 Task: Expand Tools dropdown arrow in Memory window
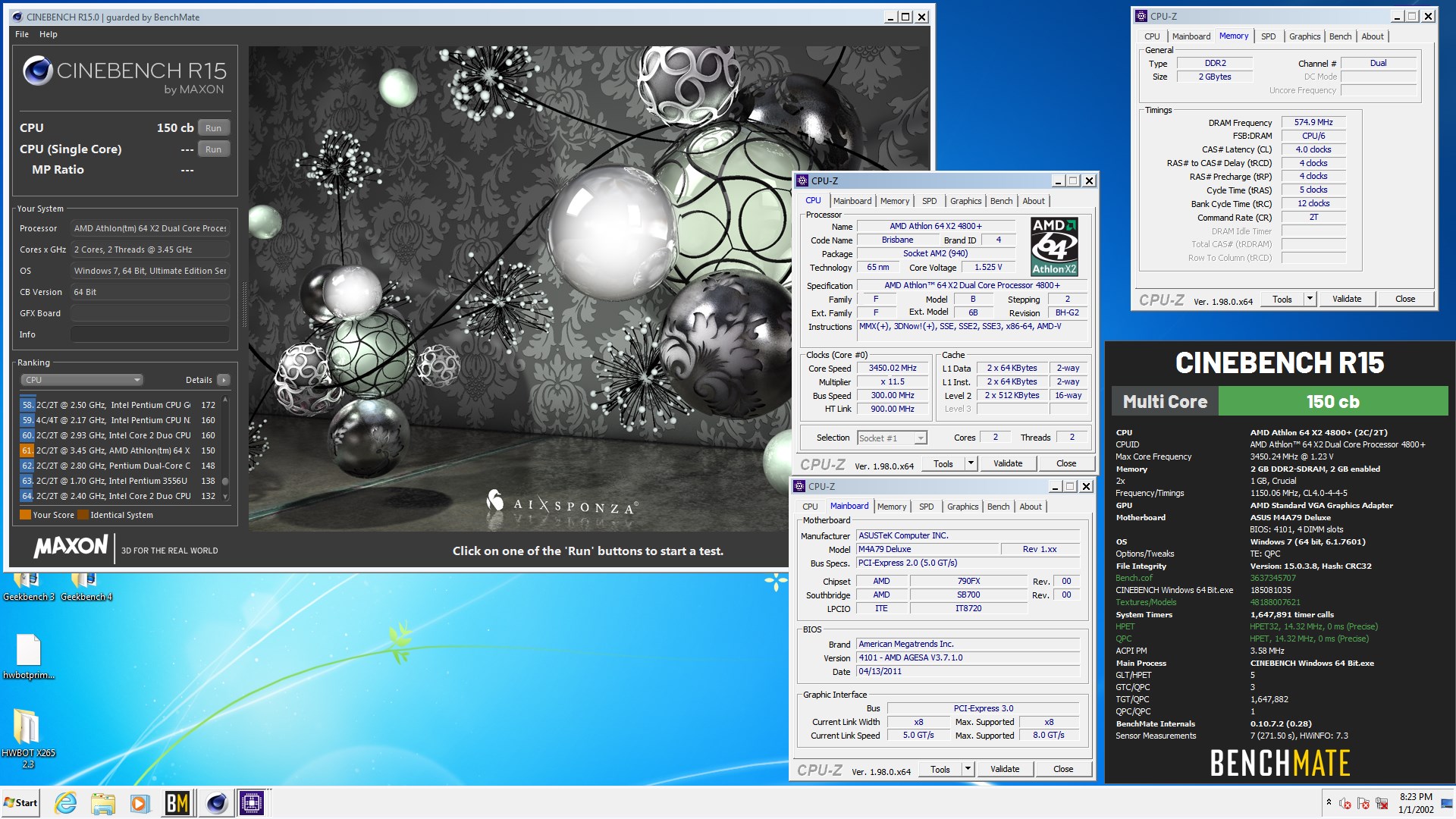(1310, 299)
